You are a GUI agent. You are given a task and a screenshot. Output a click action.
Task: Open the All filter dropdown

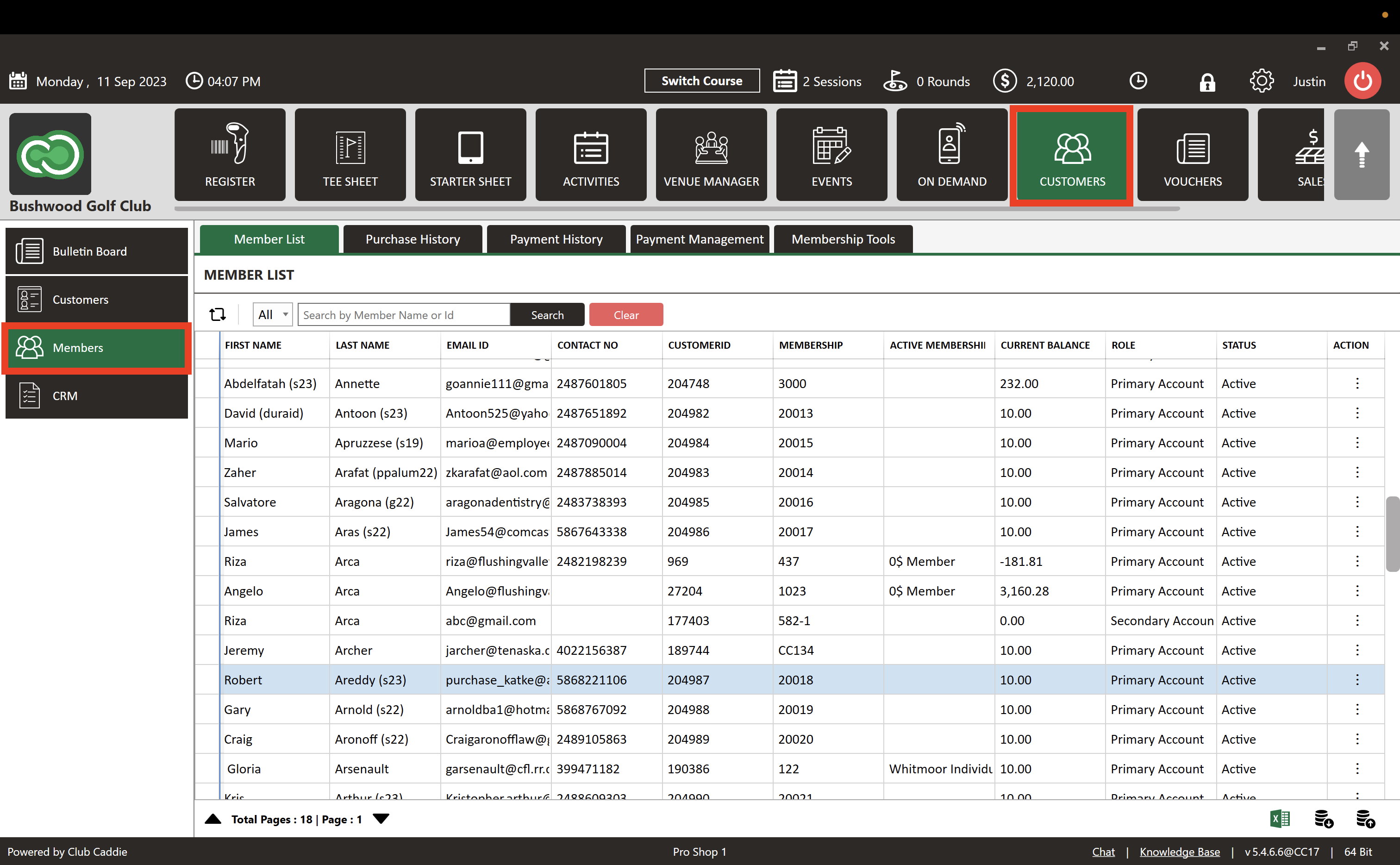tap(273, 314)
